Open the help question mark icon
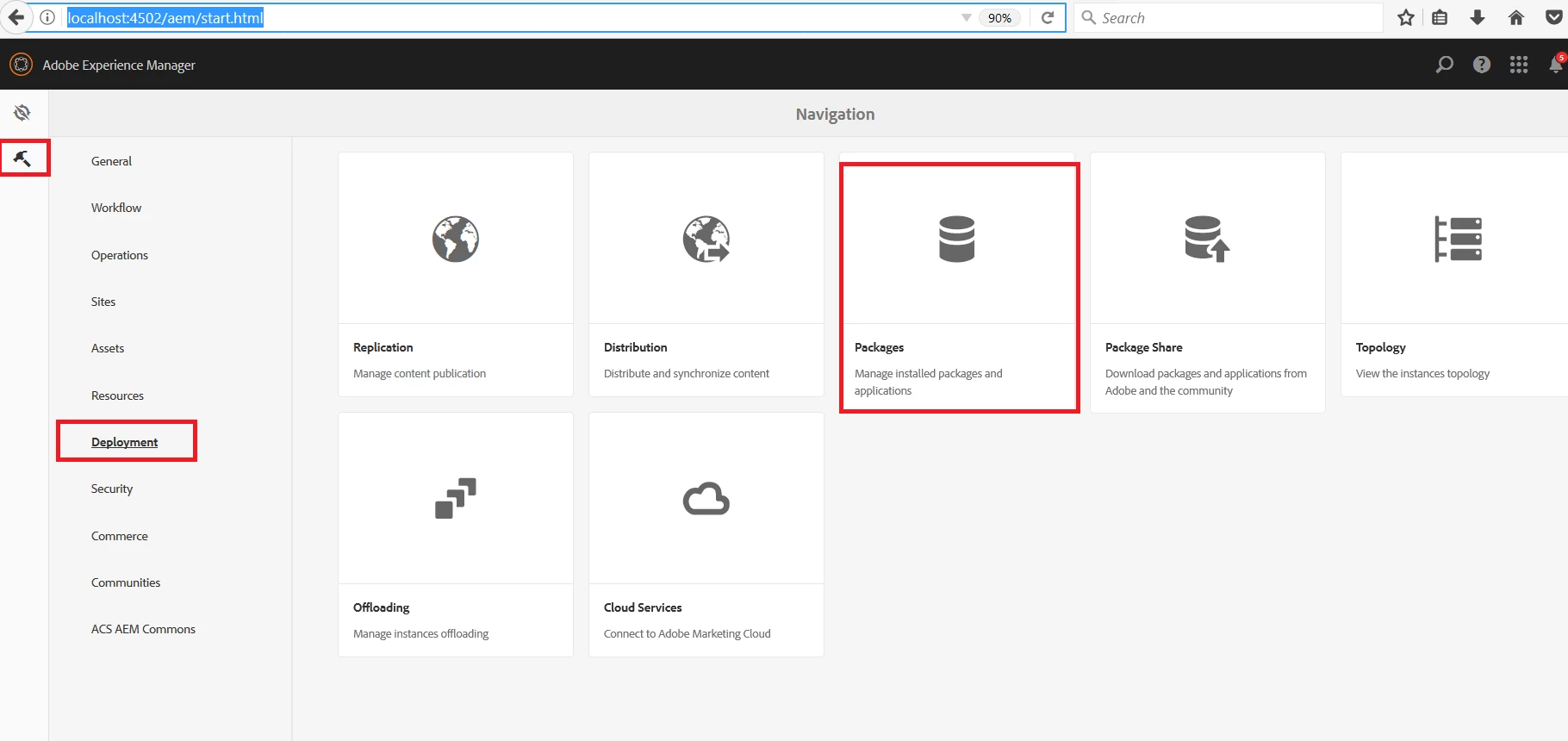Screen dimensions: 1568x741 pos(1482,65)
